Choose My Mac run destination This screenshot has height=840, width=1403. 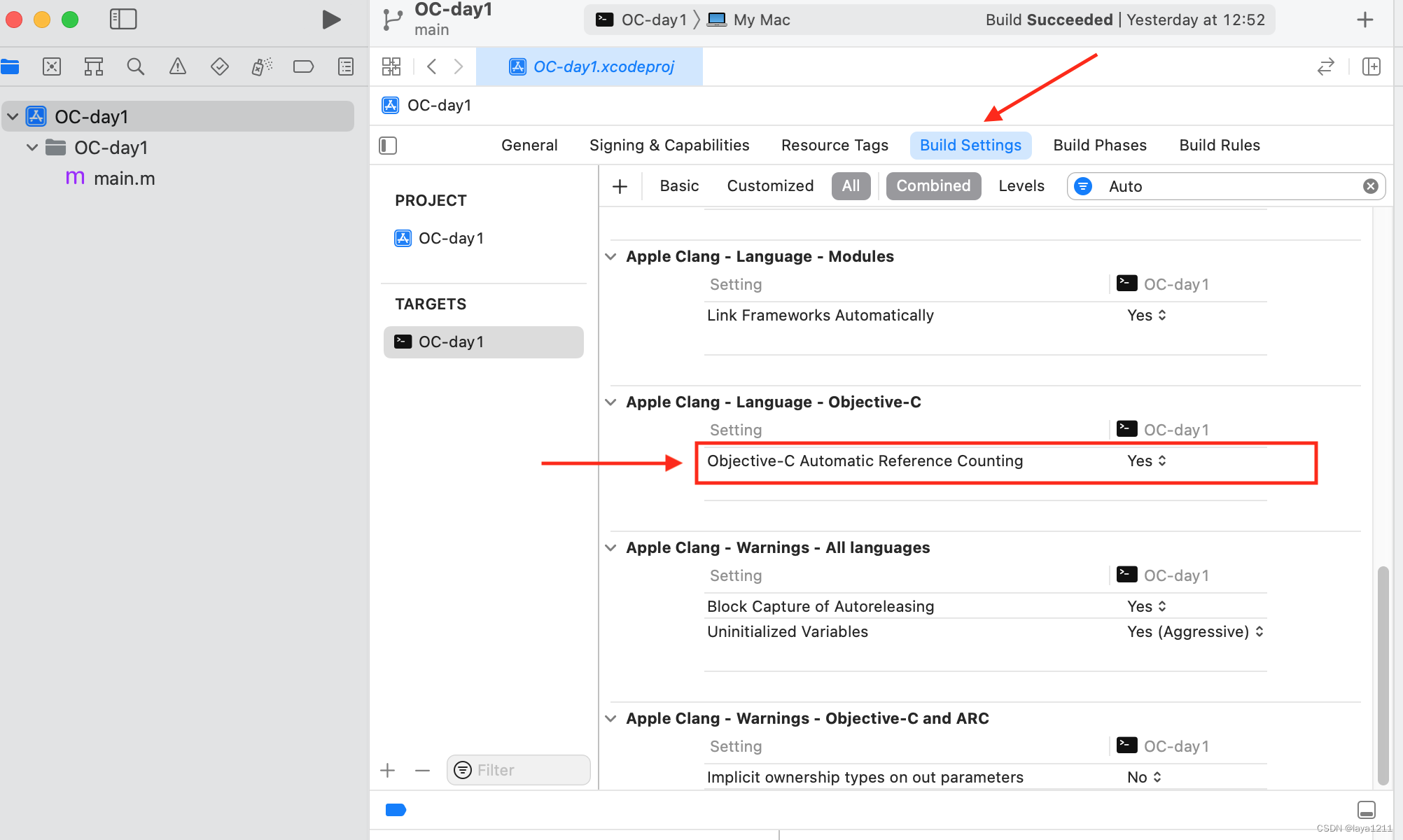(748, 20)
